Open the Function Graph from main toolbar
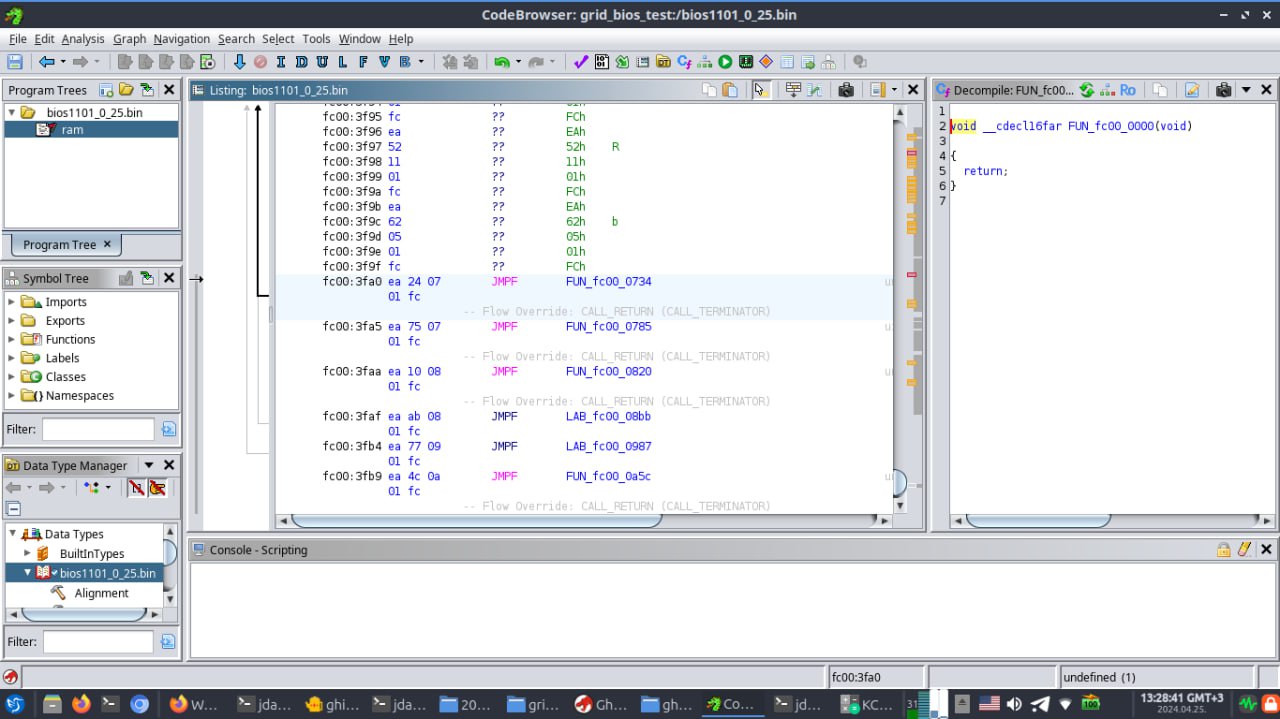 pos(706,62)
